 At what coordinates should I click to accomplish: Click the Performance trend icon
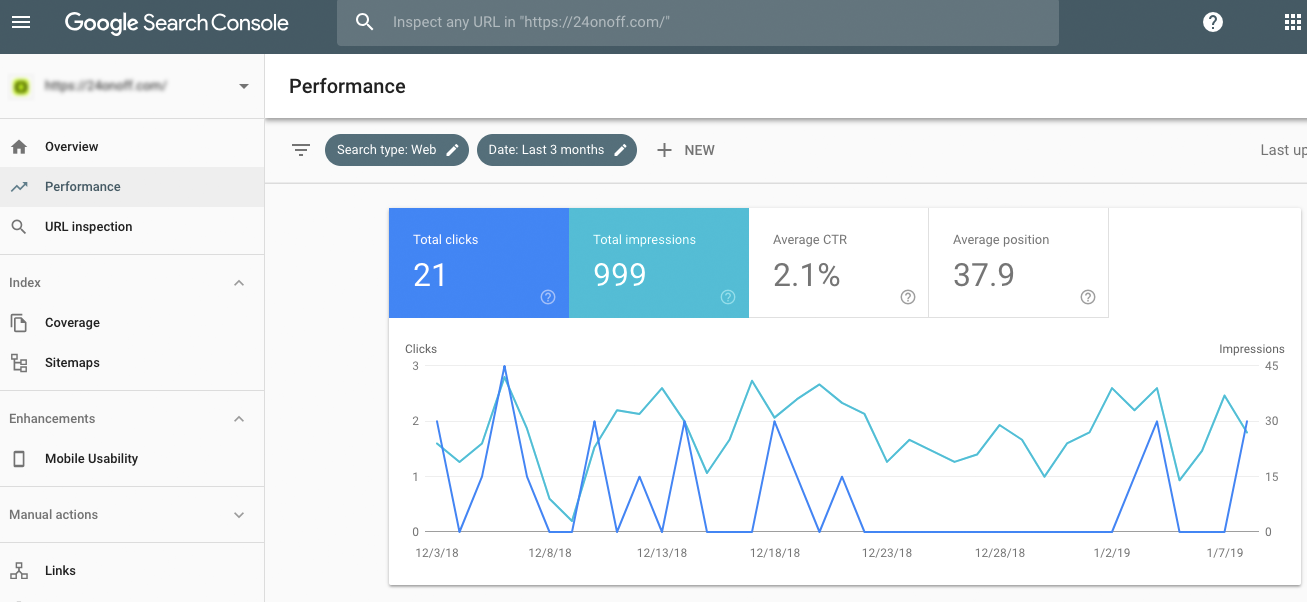pos(19,187)
